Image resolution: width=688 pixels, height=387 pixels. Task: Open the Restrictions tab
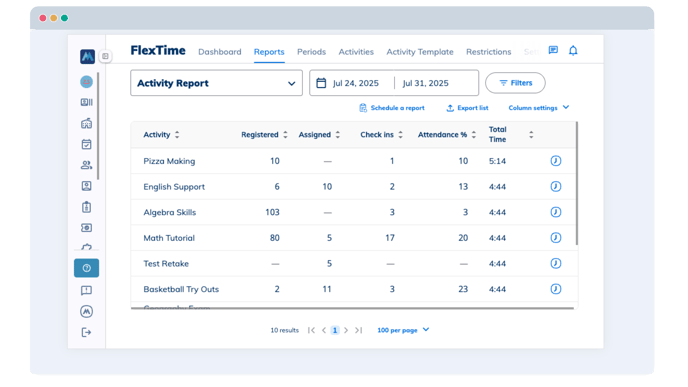pyautogui.click(x=488, y=52)
